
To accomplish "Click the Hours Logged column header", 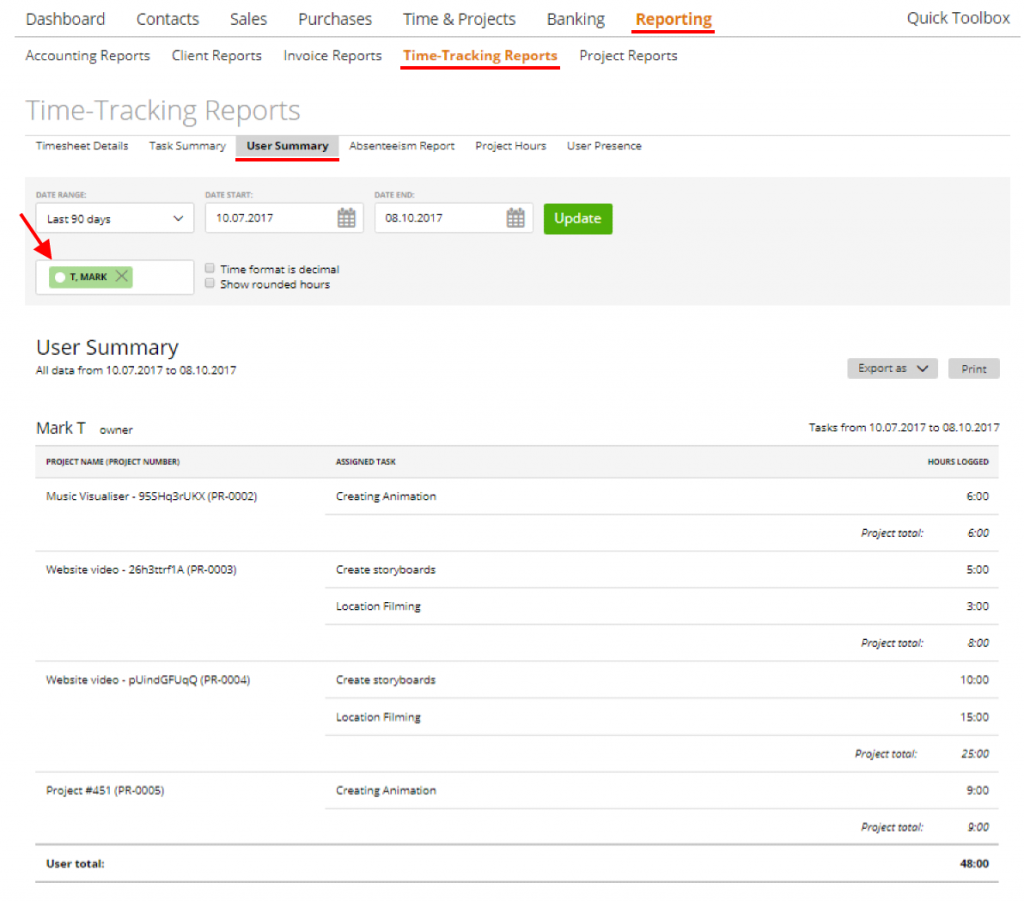I will point(957,462).
